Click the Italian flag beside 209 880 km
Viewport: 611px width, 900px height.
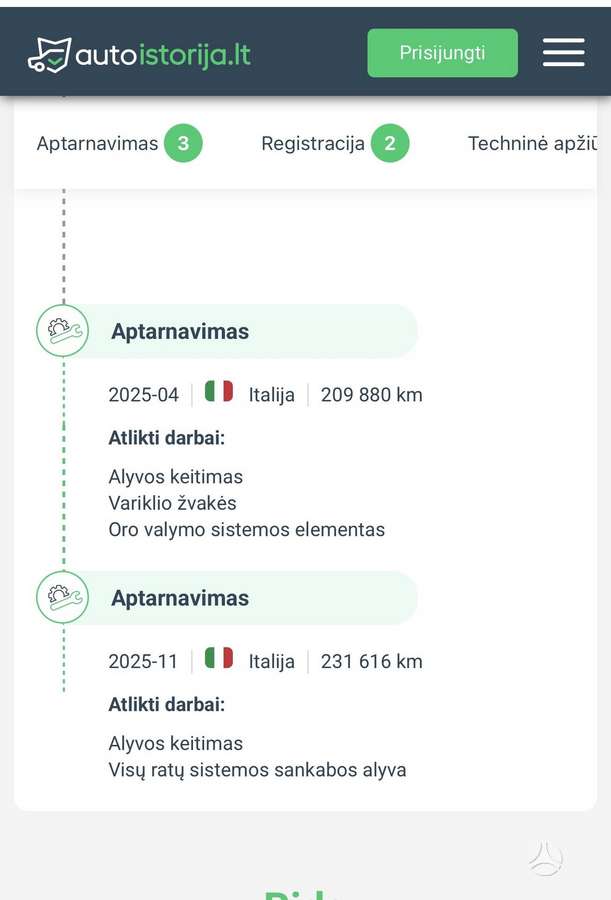pos(219,391)
